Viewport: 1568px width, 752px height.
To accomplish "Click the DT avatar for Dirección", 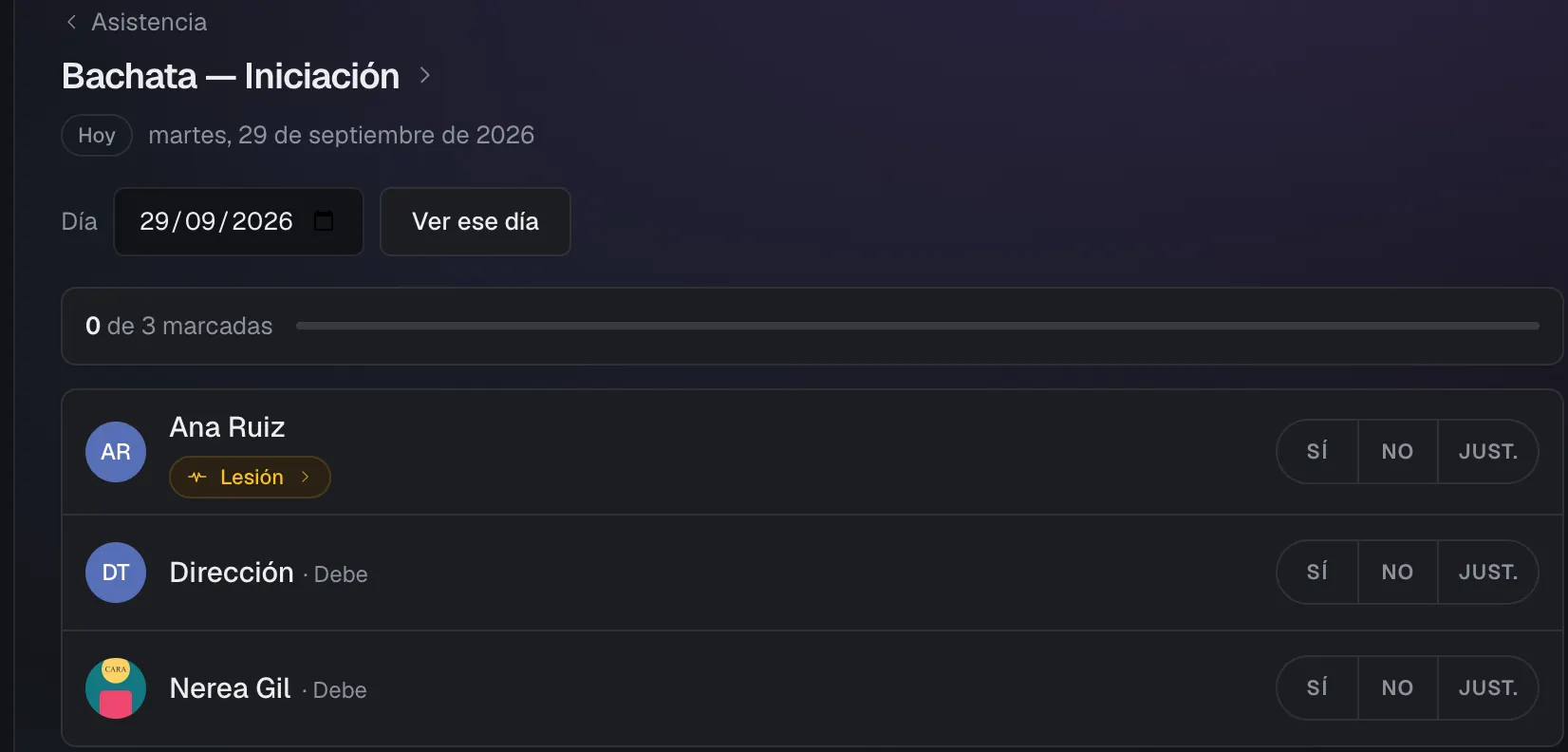I will tap(116, 573).
